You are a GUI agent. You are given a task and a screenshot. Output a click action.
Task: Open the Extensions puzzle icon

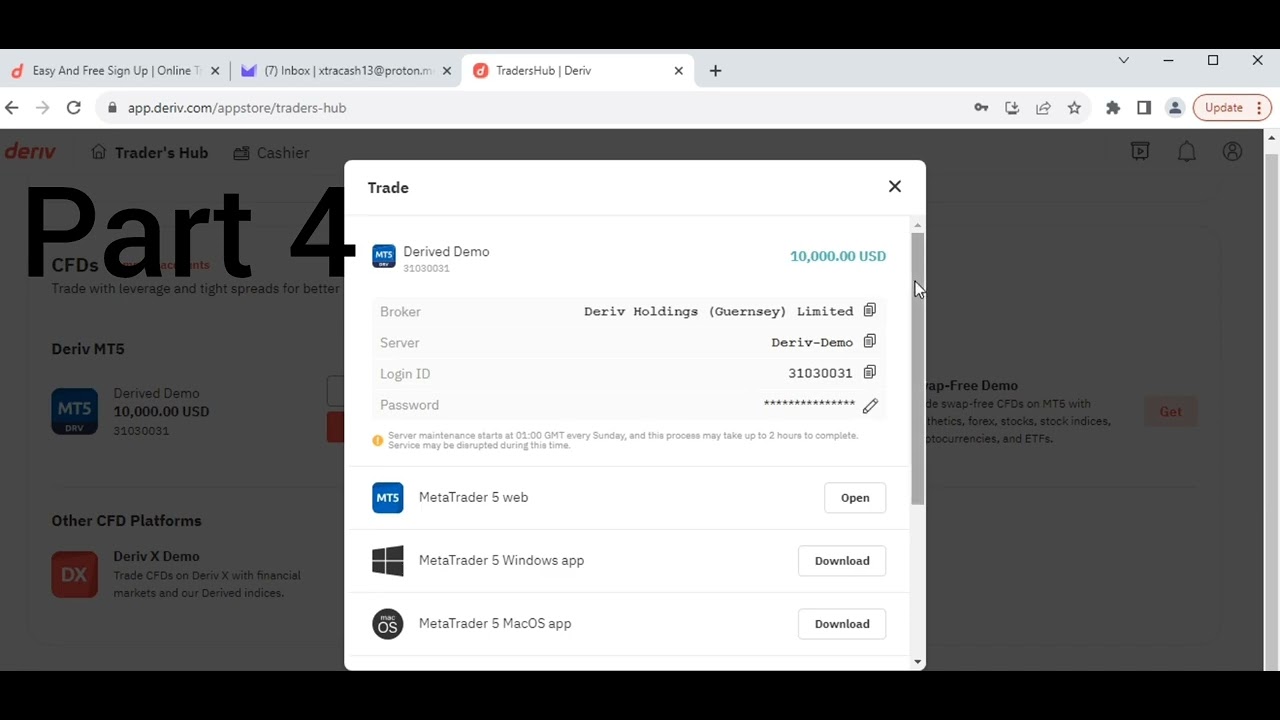point(1113,108)
